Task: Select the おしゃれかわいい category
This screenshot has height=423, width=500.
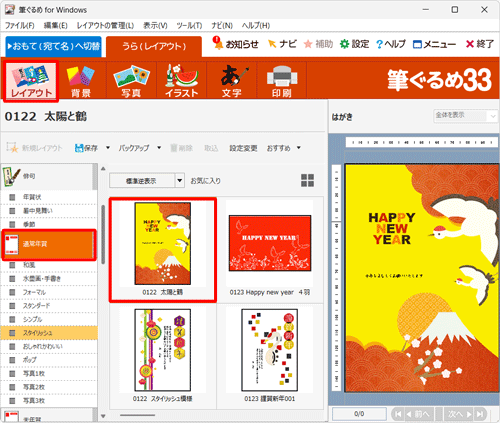Action: [x=49, y=346]
